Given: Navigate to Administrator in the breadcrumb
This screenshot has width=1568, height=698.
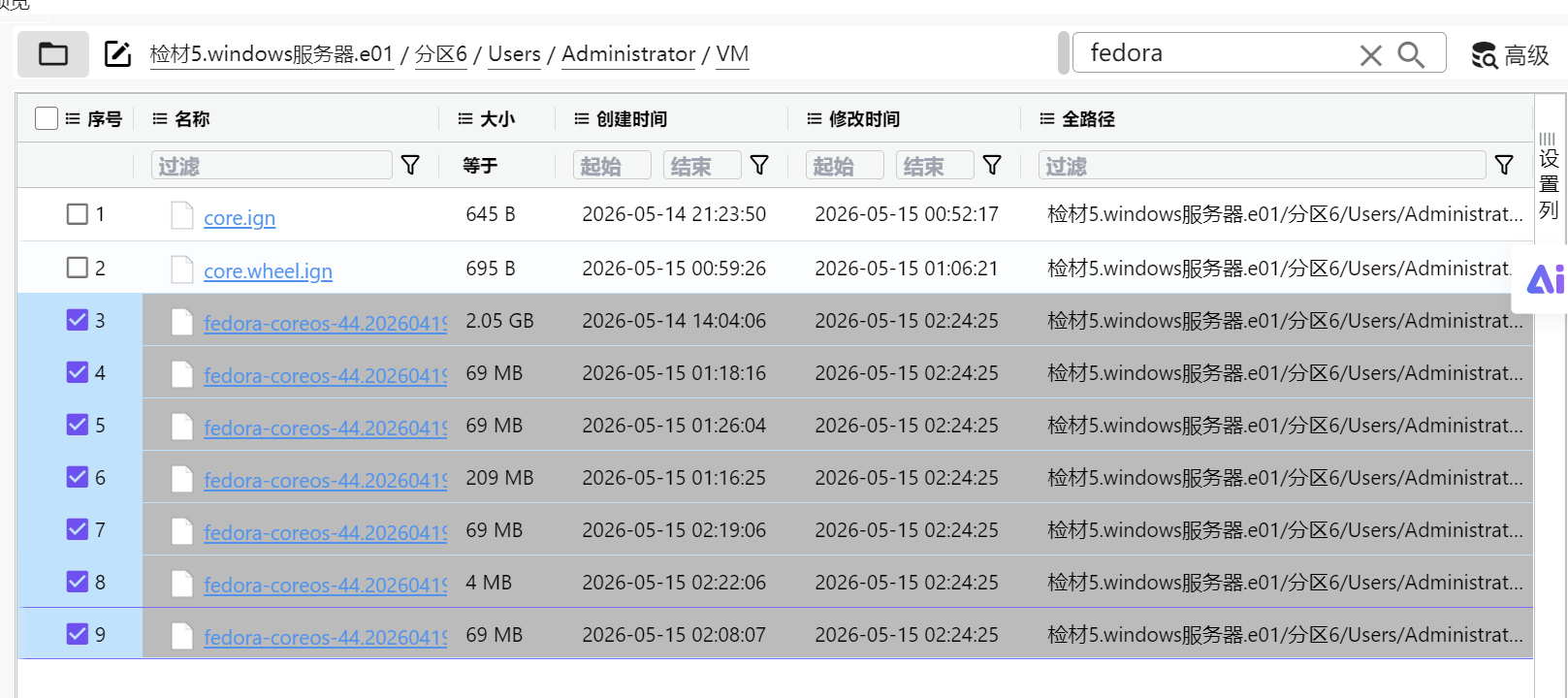Looking at the screenshot, I should pos(628,54).
